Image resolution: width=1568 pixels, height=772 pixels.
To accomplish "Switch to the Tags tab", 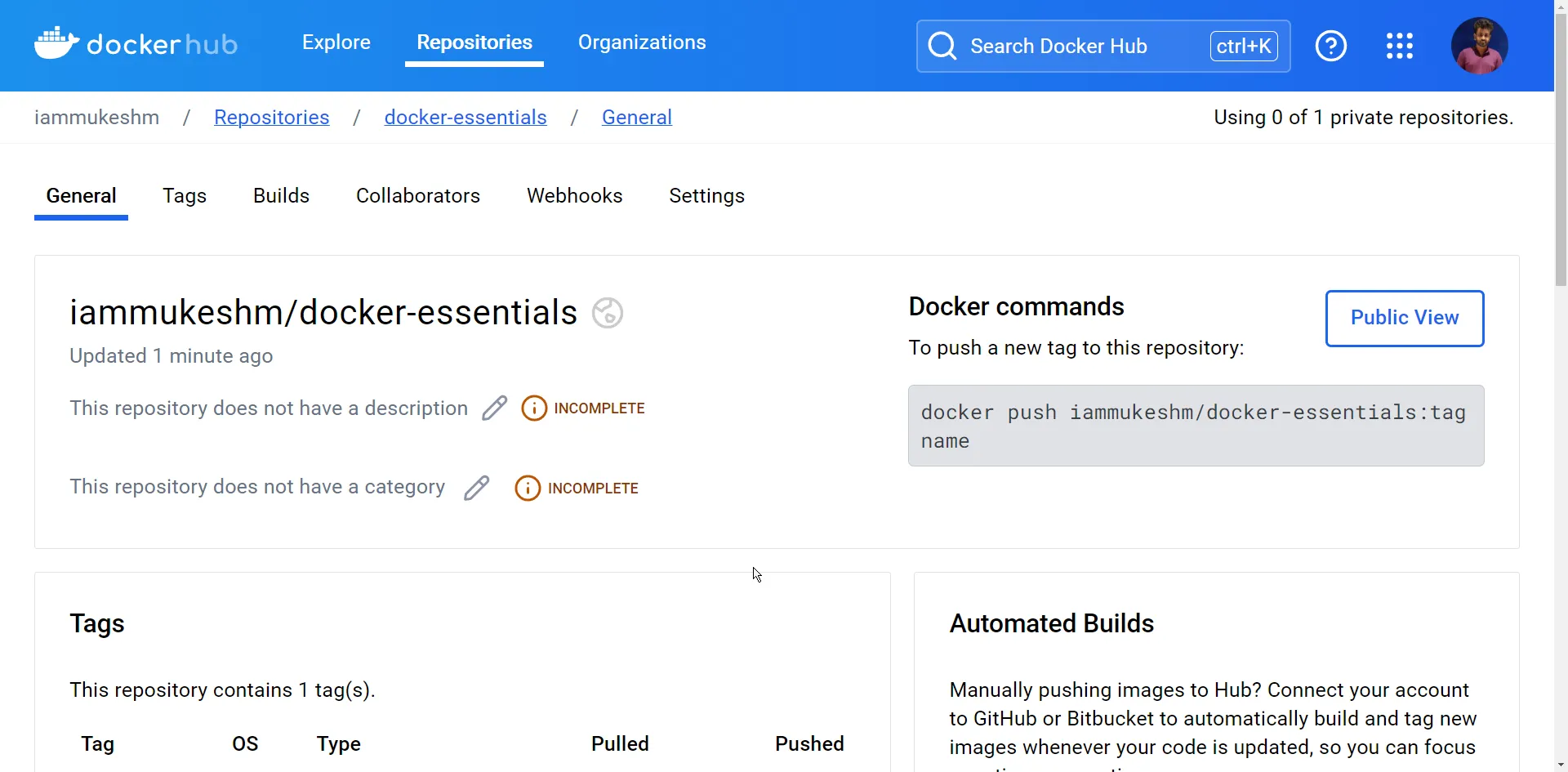I will (185, 196).
